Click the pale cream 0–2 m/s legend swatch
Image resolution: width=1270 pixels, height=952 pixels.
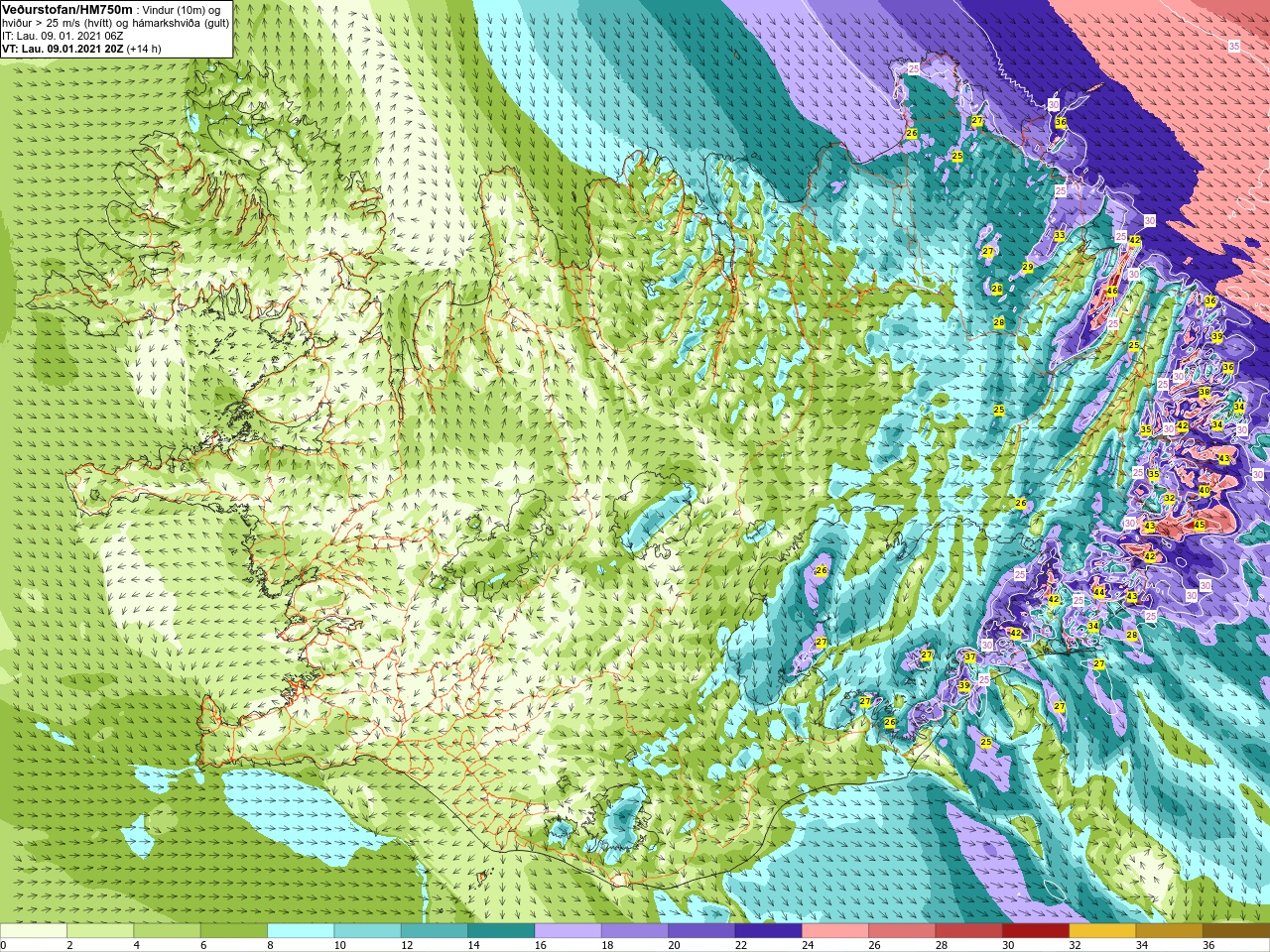(34, 931)
